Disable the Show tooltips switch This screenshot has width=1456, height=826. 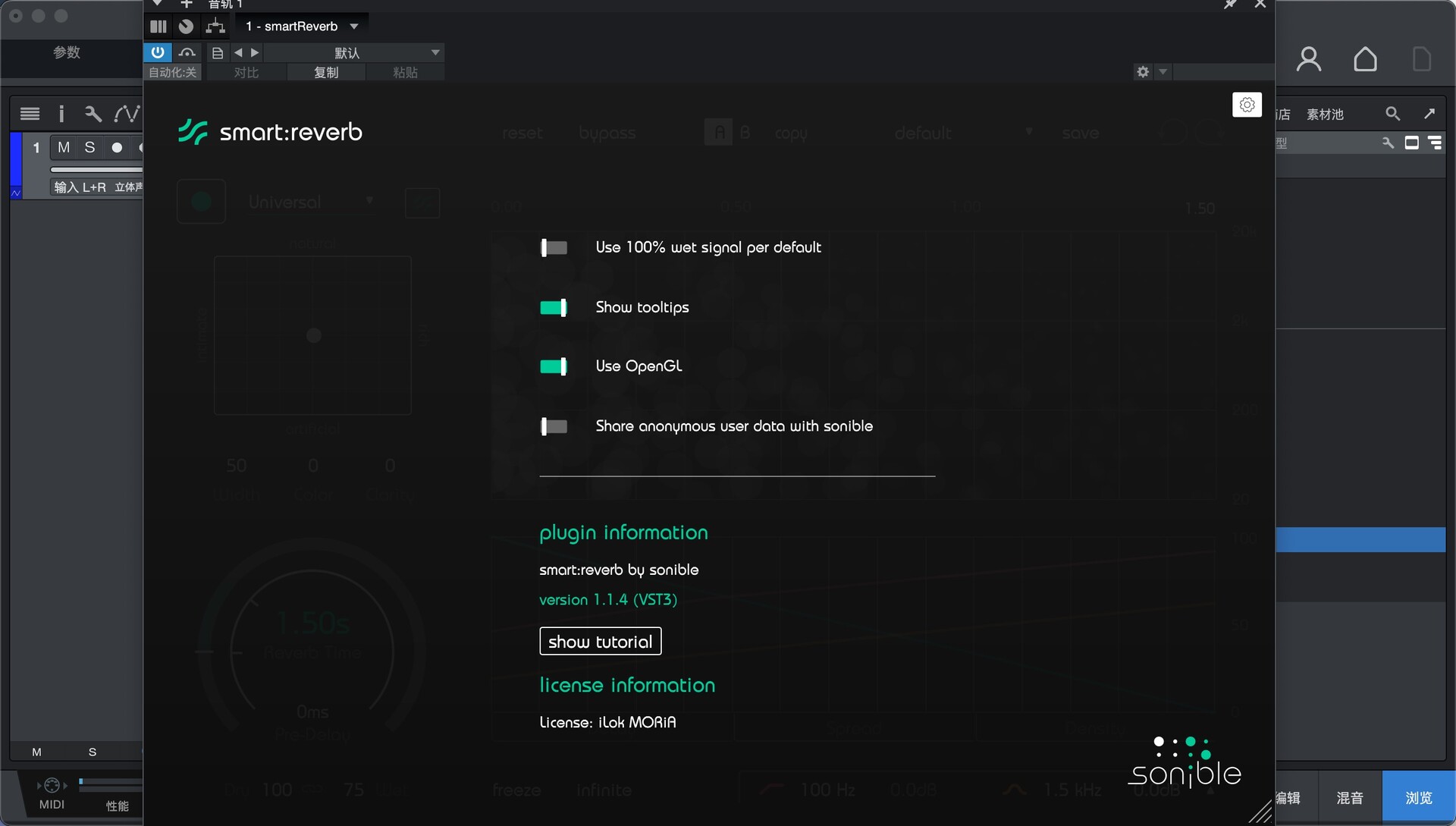tap(554, 307)
